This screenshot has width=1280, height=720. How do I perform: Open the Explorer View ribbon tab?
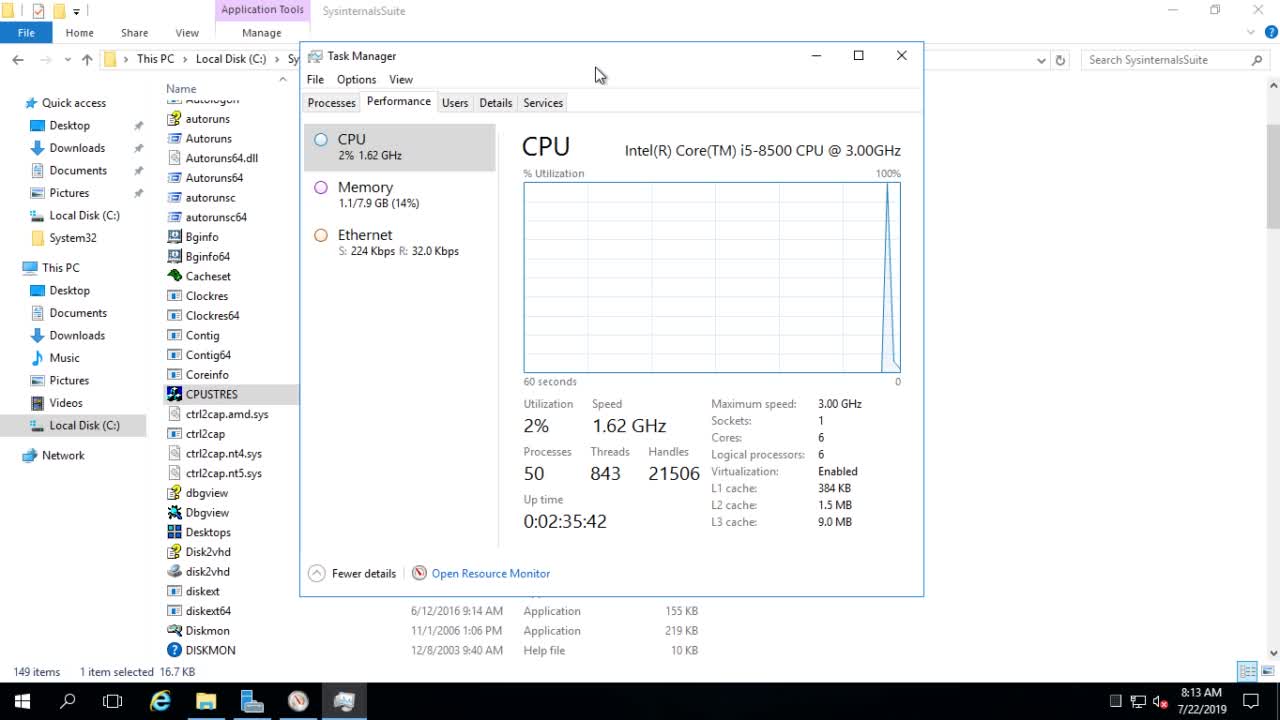187,33
